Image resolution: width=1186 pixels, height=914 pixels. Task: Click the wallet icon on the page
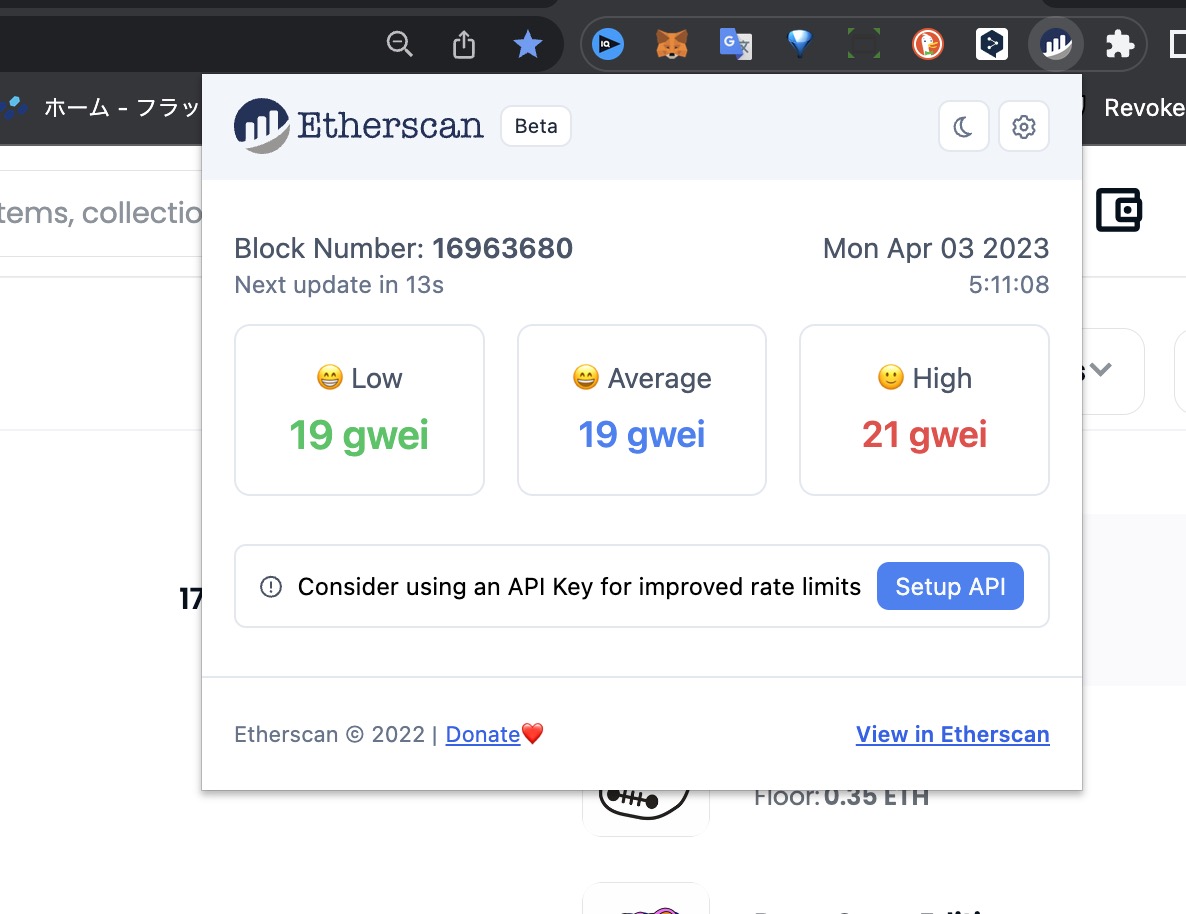1119,210
